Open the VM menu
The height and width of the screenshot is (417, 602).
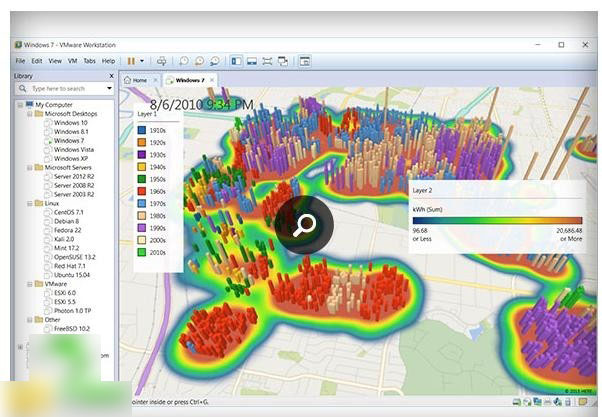pos(72,61)
